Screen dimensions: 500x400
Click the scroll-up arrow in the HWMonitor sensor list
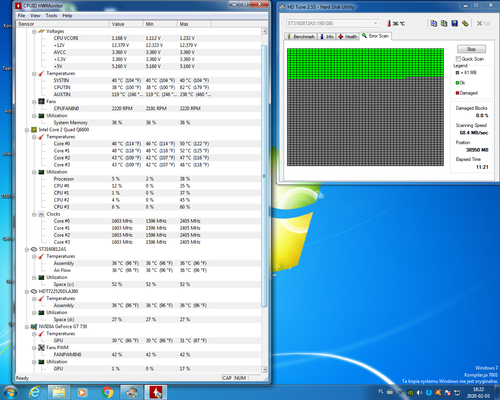[x=264, y=31]
